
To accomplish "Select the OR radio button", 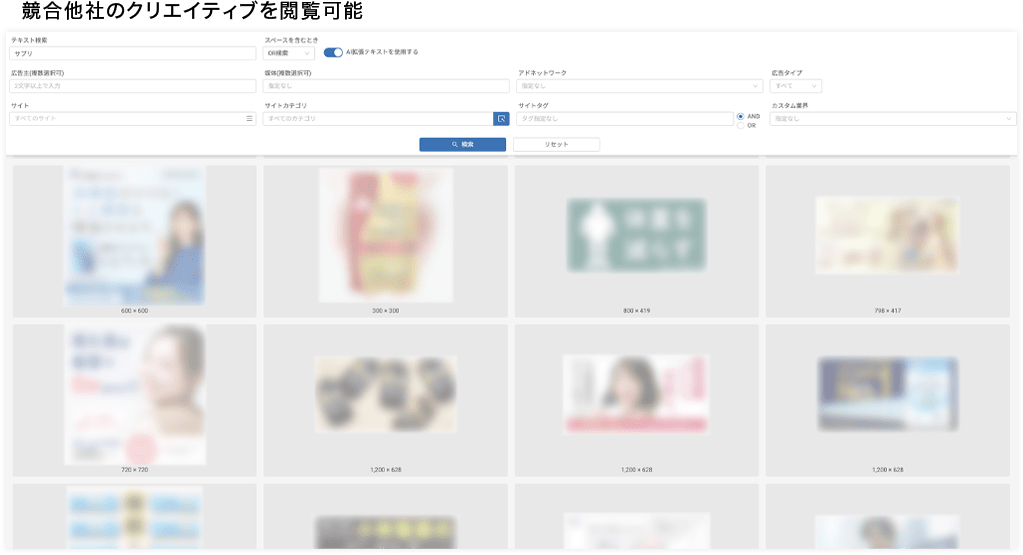I will (740, 126).
